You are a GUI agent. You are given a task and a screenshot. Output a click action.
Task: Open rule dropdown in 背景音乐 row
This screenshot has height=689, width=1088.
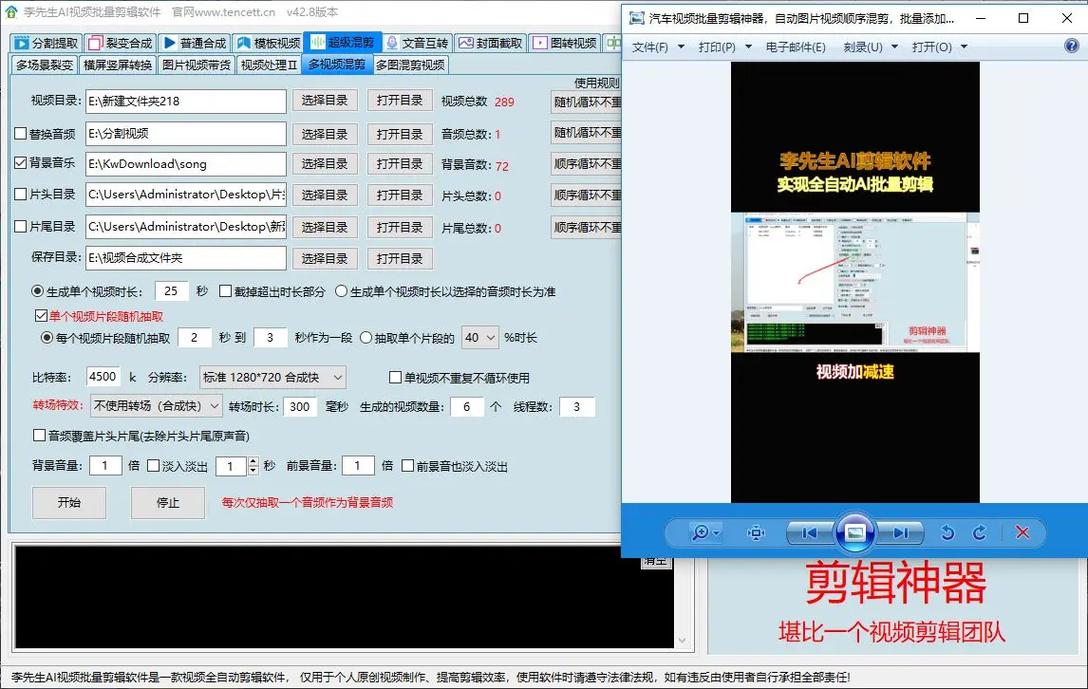pos(586,164)
